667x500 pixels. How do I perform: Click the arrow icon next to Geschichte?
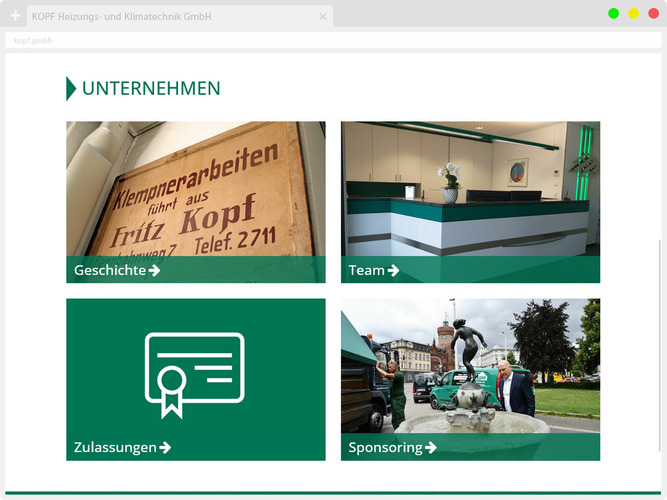pos(154,270)
